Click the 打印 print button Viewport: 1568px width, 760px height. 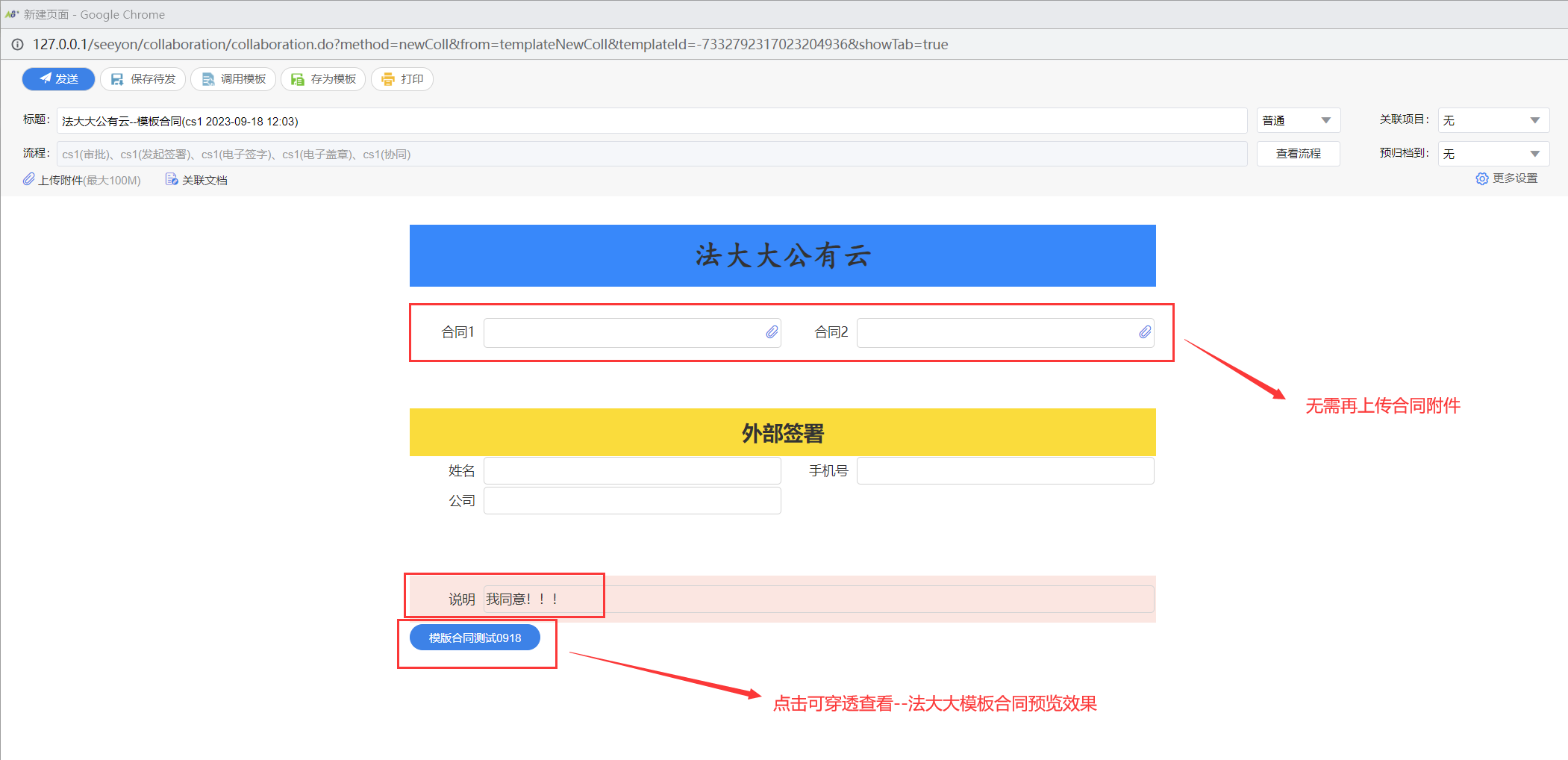tap(402, 79)
